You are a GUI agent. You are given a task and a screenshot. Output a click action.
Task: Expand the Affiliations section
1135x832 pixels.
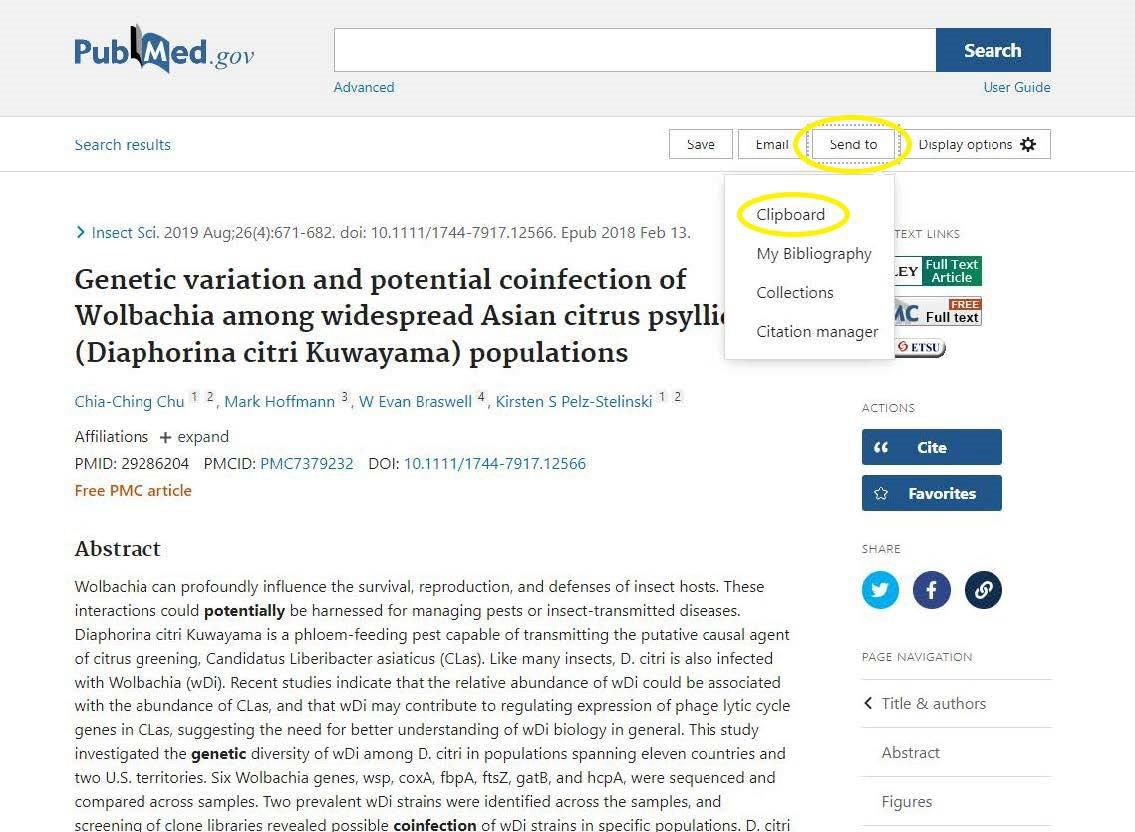[x=194, y=437]
